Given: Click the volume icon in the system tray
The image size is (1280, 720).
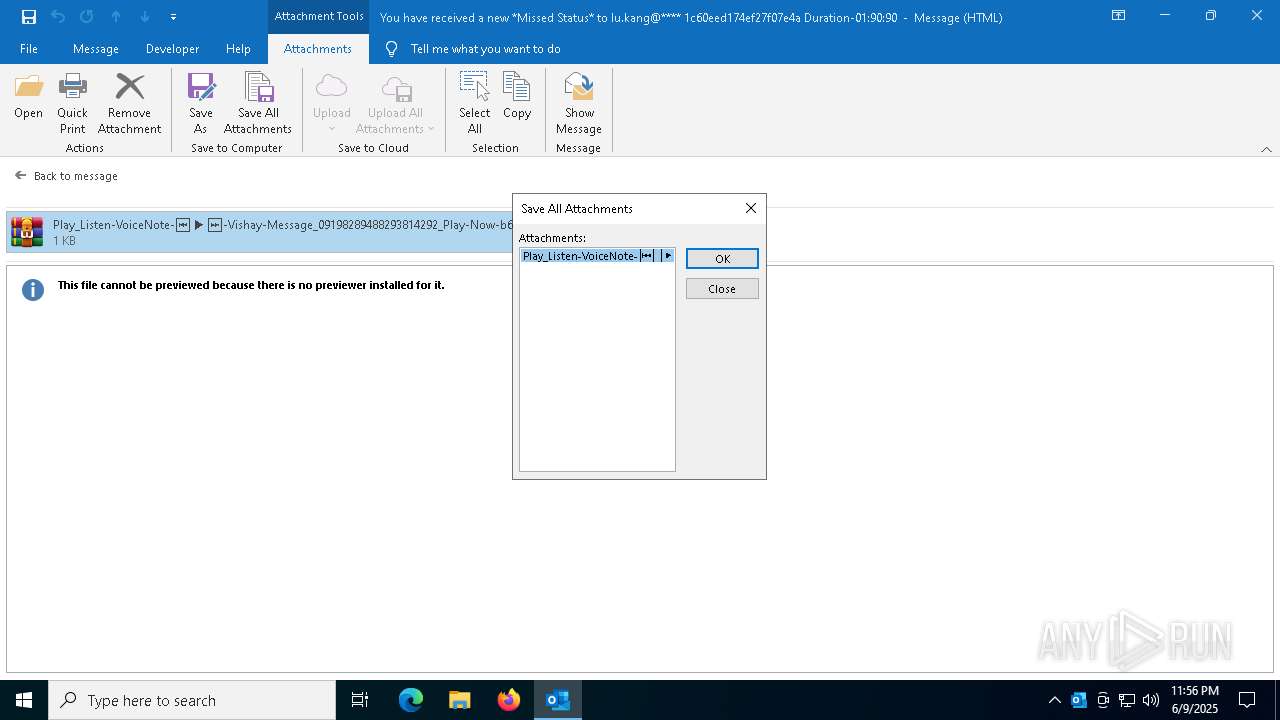Looking at the screenshot, I should (1151, 700).
